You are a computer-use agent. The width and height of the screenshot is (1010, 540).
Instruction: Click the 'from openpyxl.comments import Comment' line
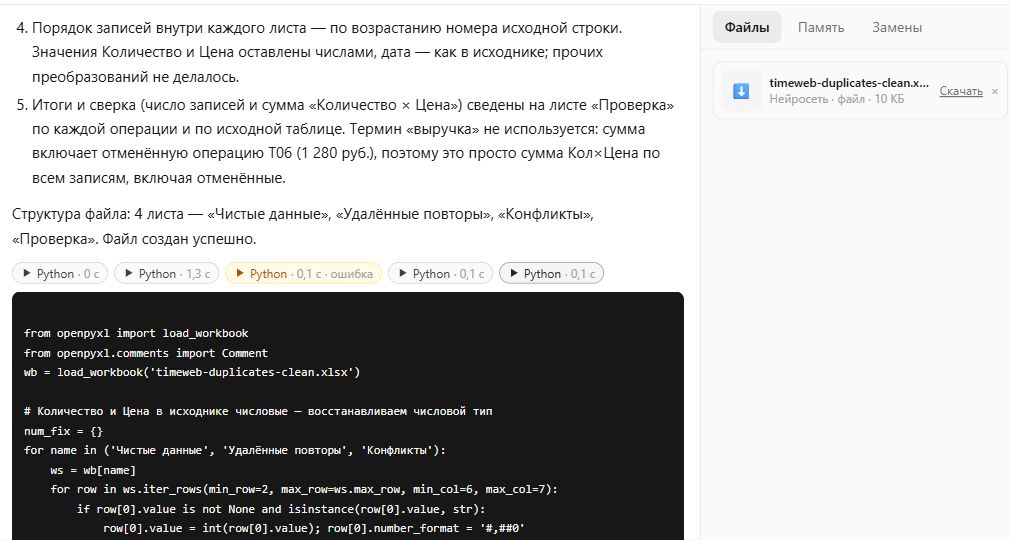[x=146, y=352]
